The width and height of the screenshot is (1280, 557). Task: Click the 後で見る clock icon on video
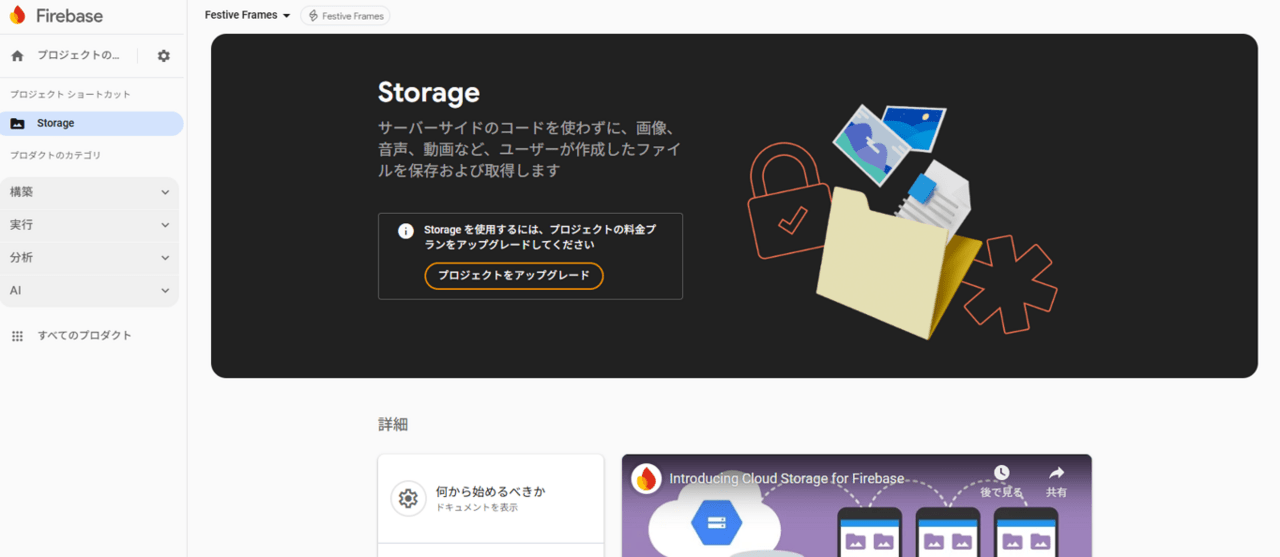coord(1001,472)
